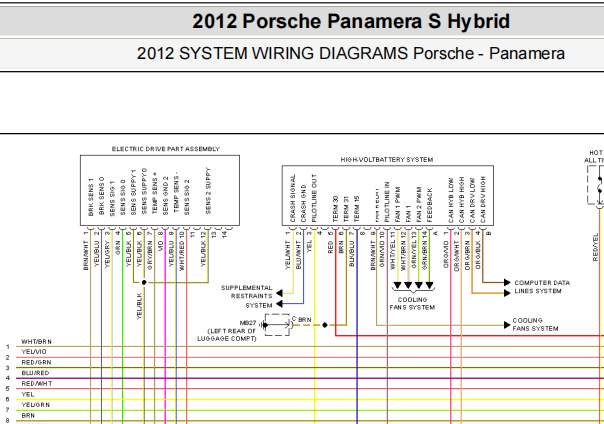Image resolution: width=604 pixels, height=424 pixels.
Task: Select the 'TEMP SENS +' pin label
Action: (155, 195)
